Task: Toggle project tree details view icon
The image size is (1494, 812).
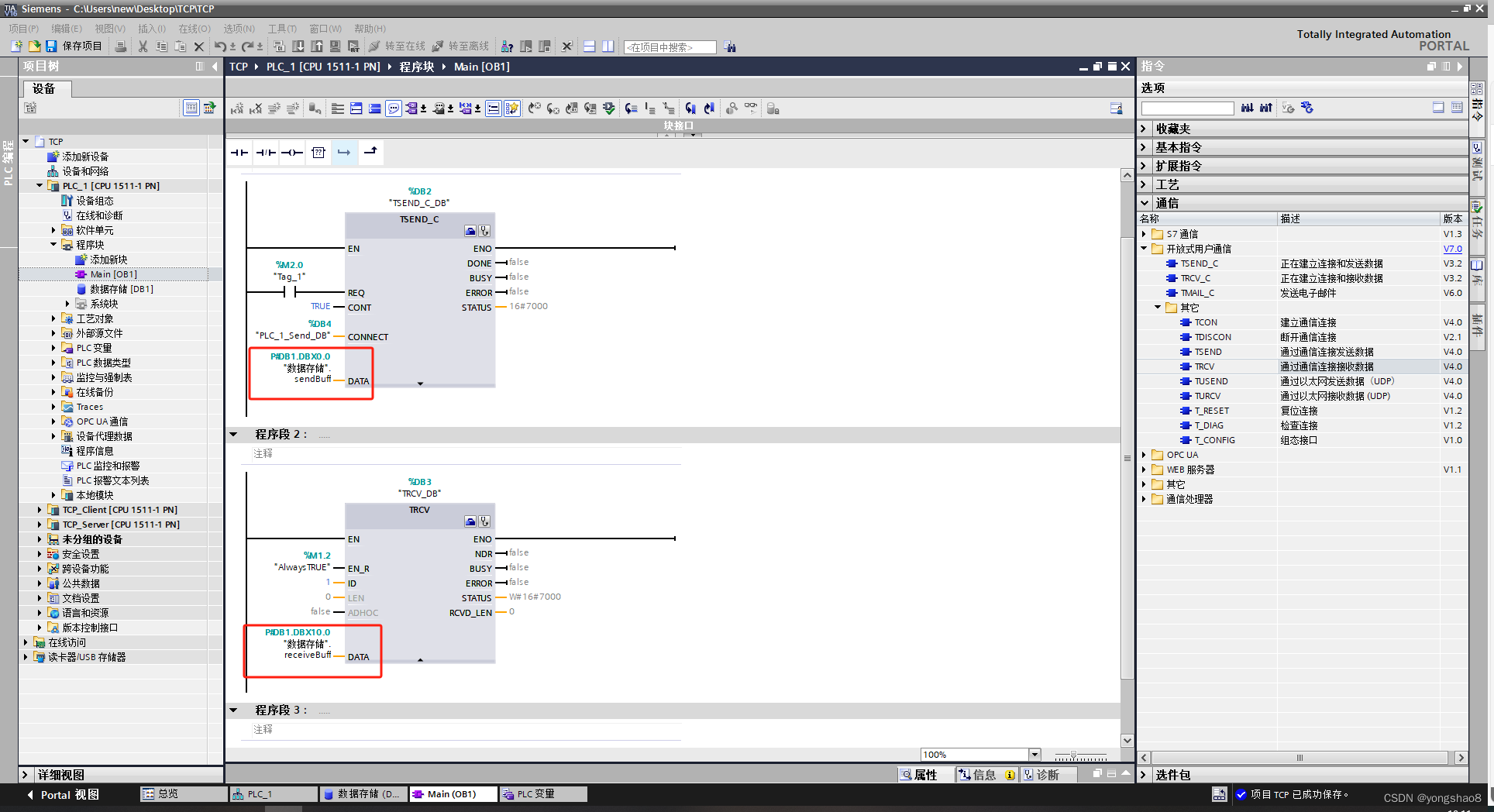Action: coord(191,108)
